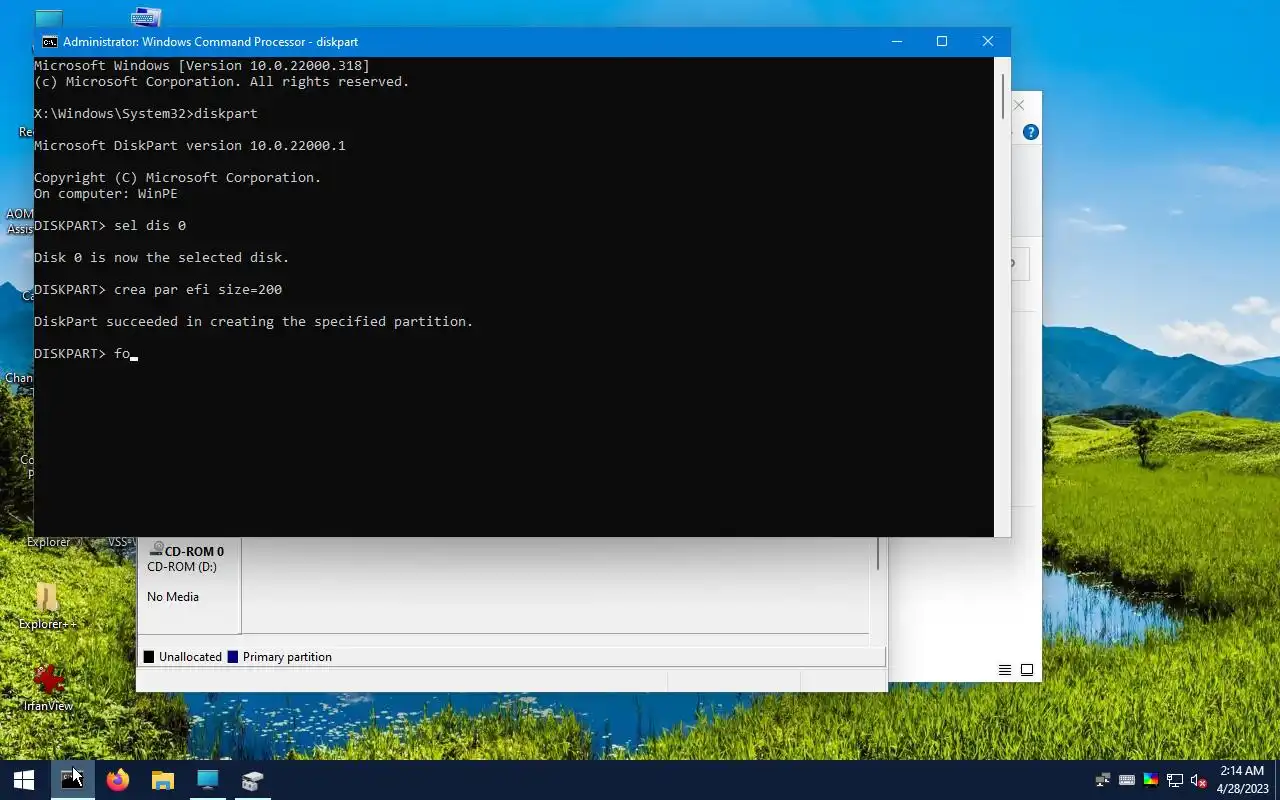Click the 'crea par efi size=200' line

tap(198, 290)
